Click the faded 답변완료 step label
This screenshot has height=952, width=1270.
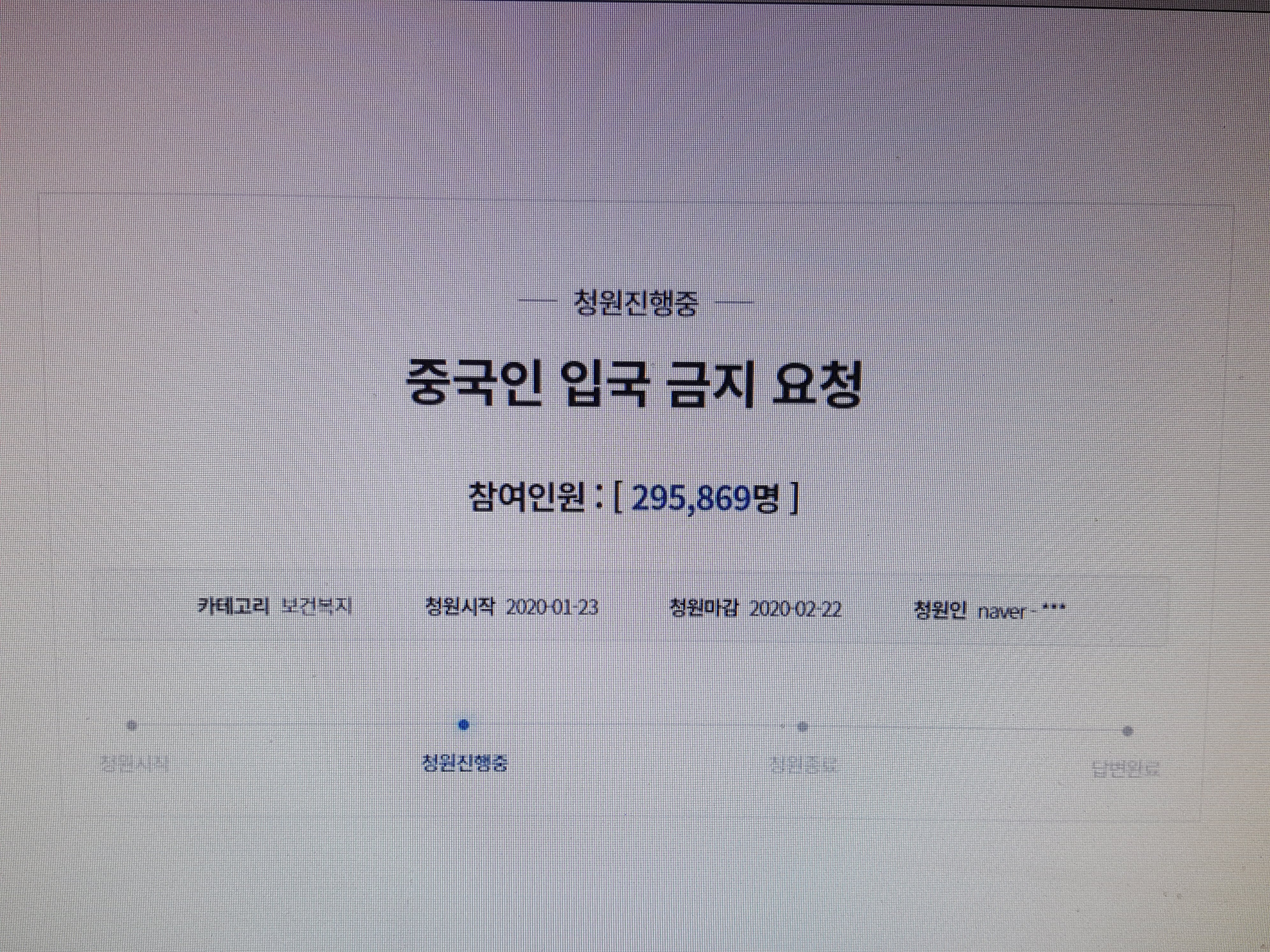click(x=1125, y=768)
